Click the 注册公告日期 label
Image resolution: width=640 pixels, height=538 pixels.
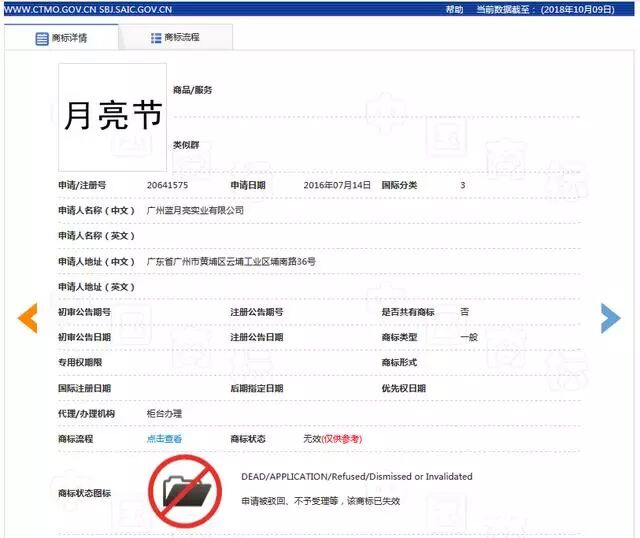tap(257, 337)
